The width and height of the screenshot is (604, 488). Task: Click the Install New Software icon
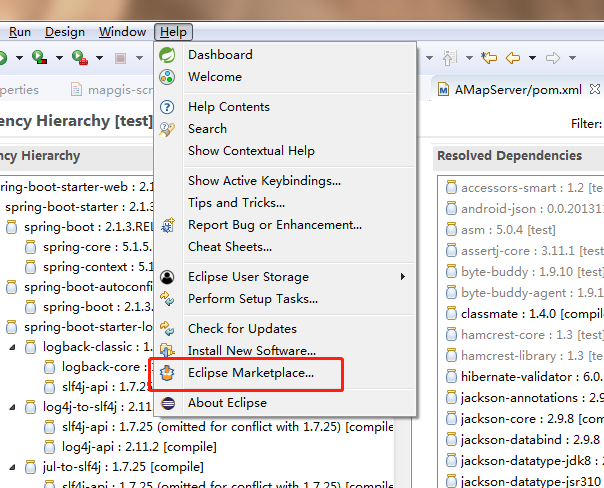(167, 350)
